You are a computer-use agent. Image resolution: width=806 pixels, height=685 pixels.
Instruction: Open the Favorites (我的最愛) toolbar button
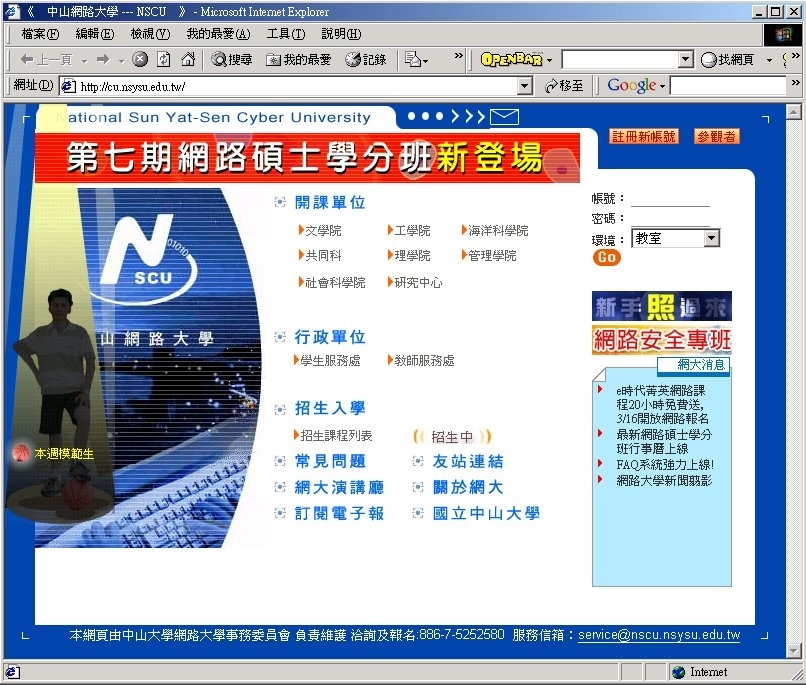298,60
